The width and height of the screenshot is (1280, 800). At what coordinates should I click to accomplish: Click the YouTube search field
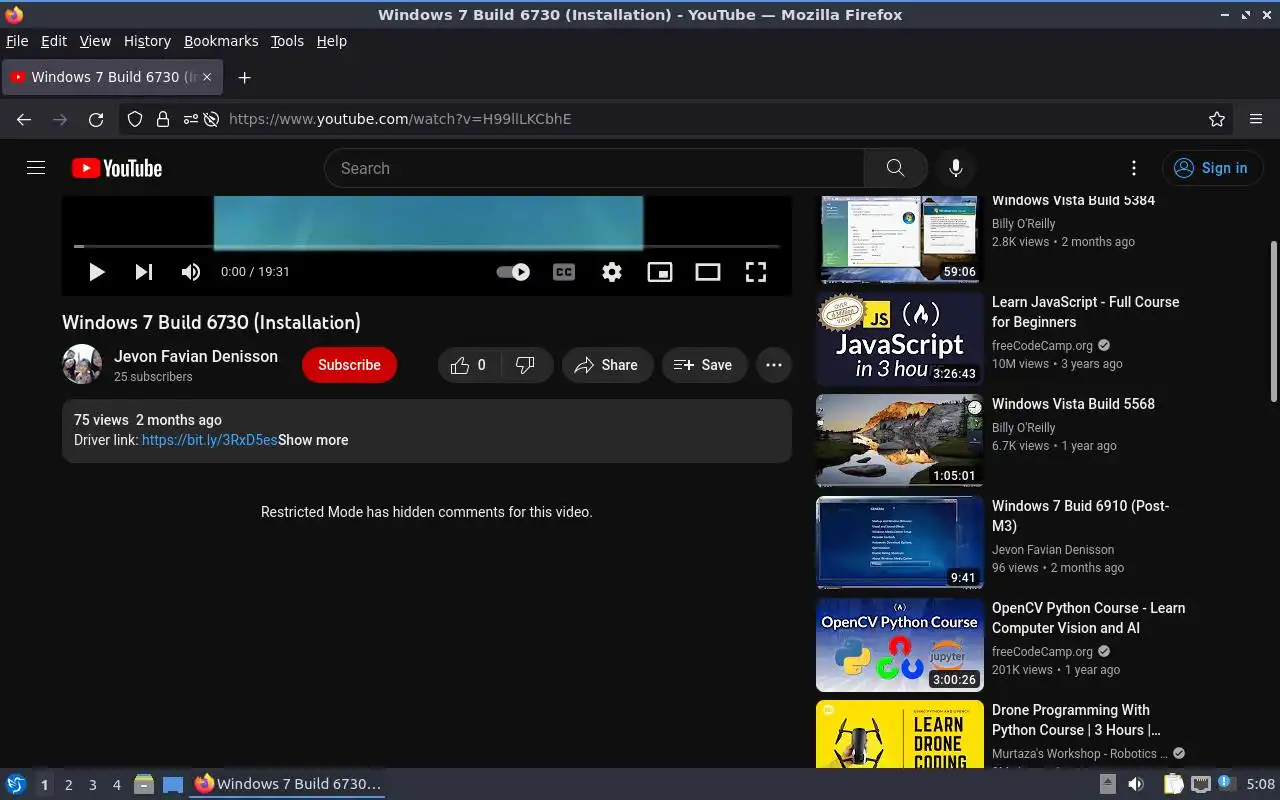594,168
